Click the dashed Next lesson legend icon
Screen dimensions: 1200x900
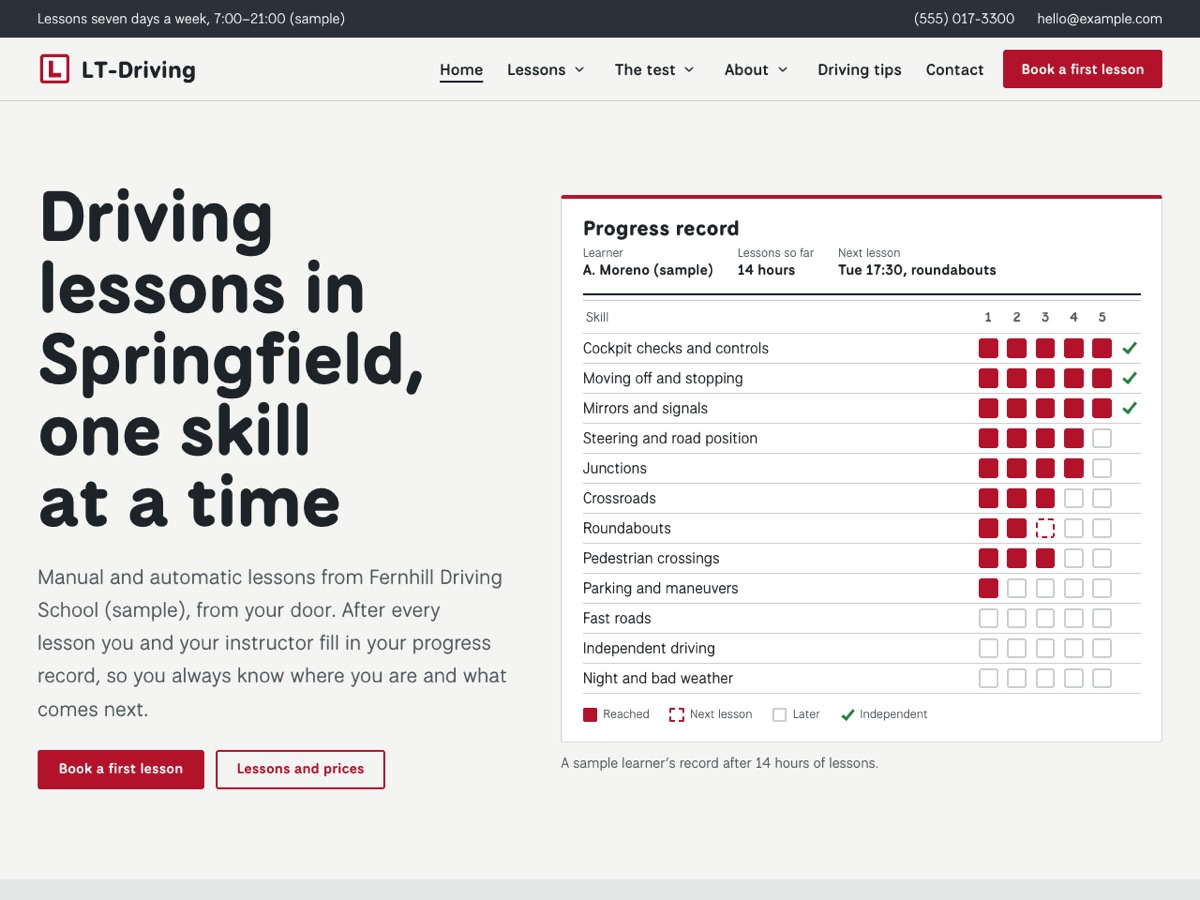point(677,714)
